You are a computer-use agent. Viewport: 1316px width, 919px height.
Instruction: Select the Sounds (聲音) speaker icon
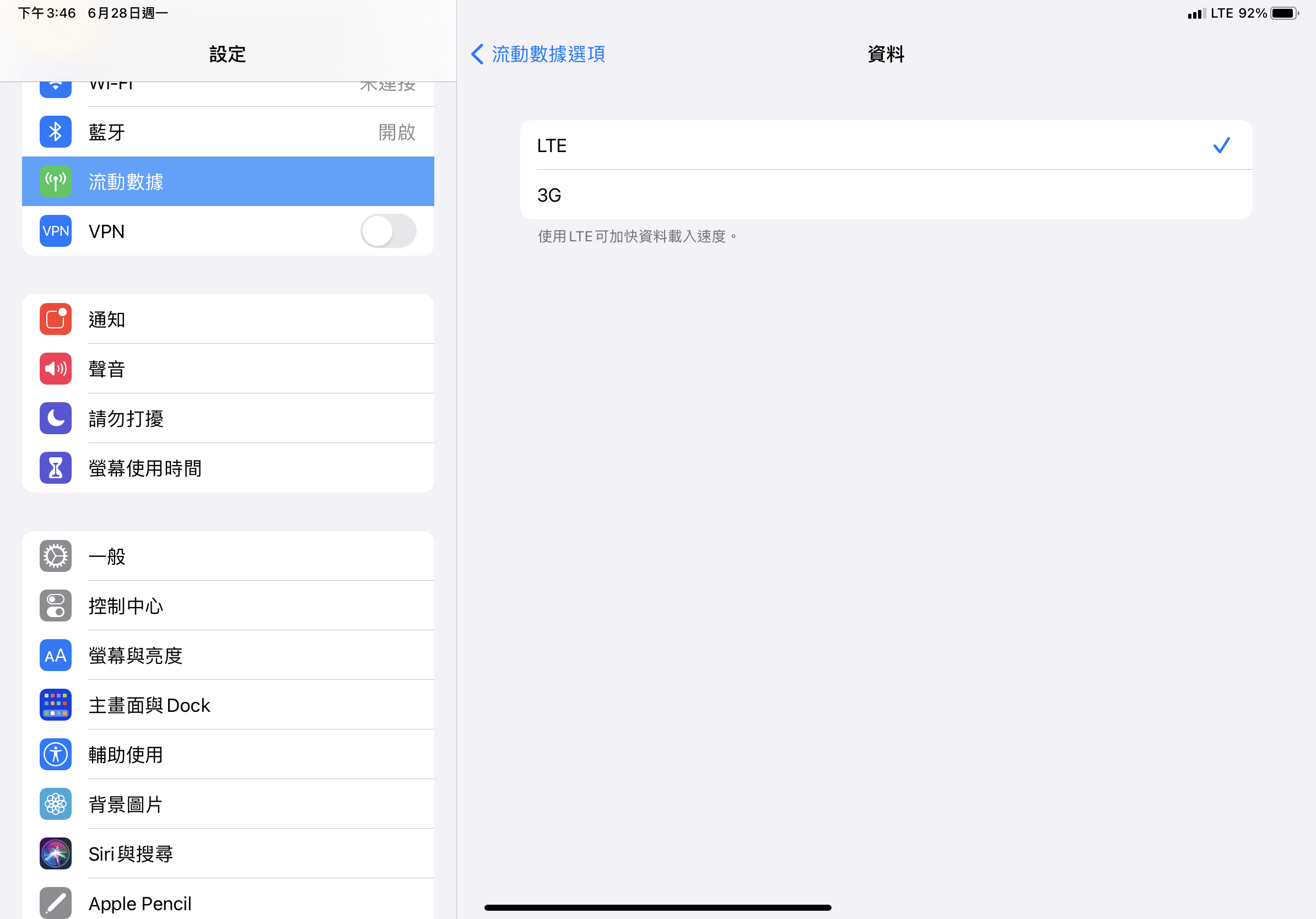click(x=56, y=369)
